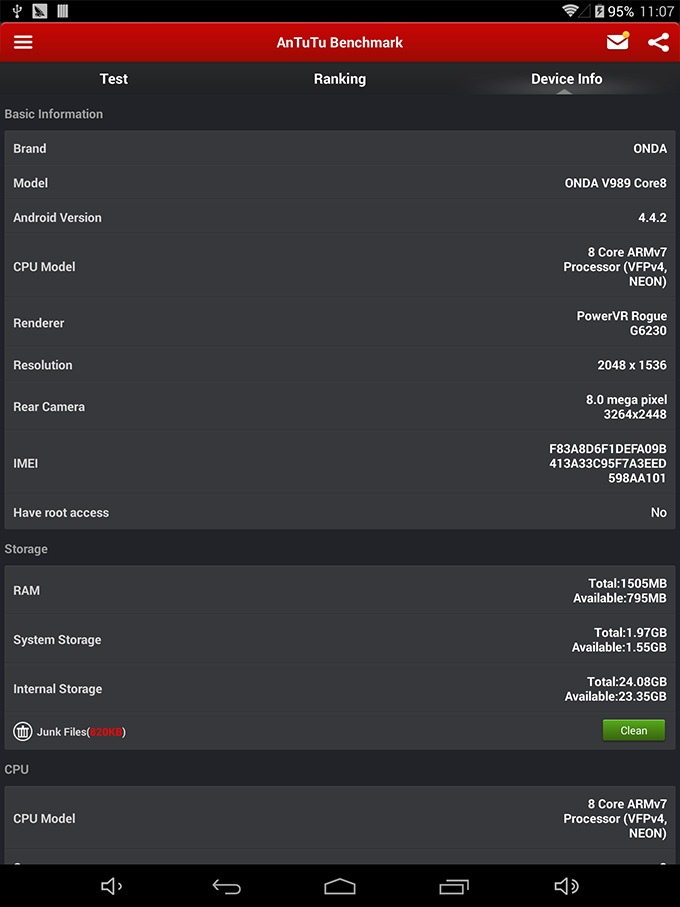The image size is (680, 907).
Task: Tap the Junk Files trash bin icon
Action: (22, 731)
